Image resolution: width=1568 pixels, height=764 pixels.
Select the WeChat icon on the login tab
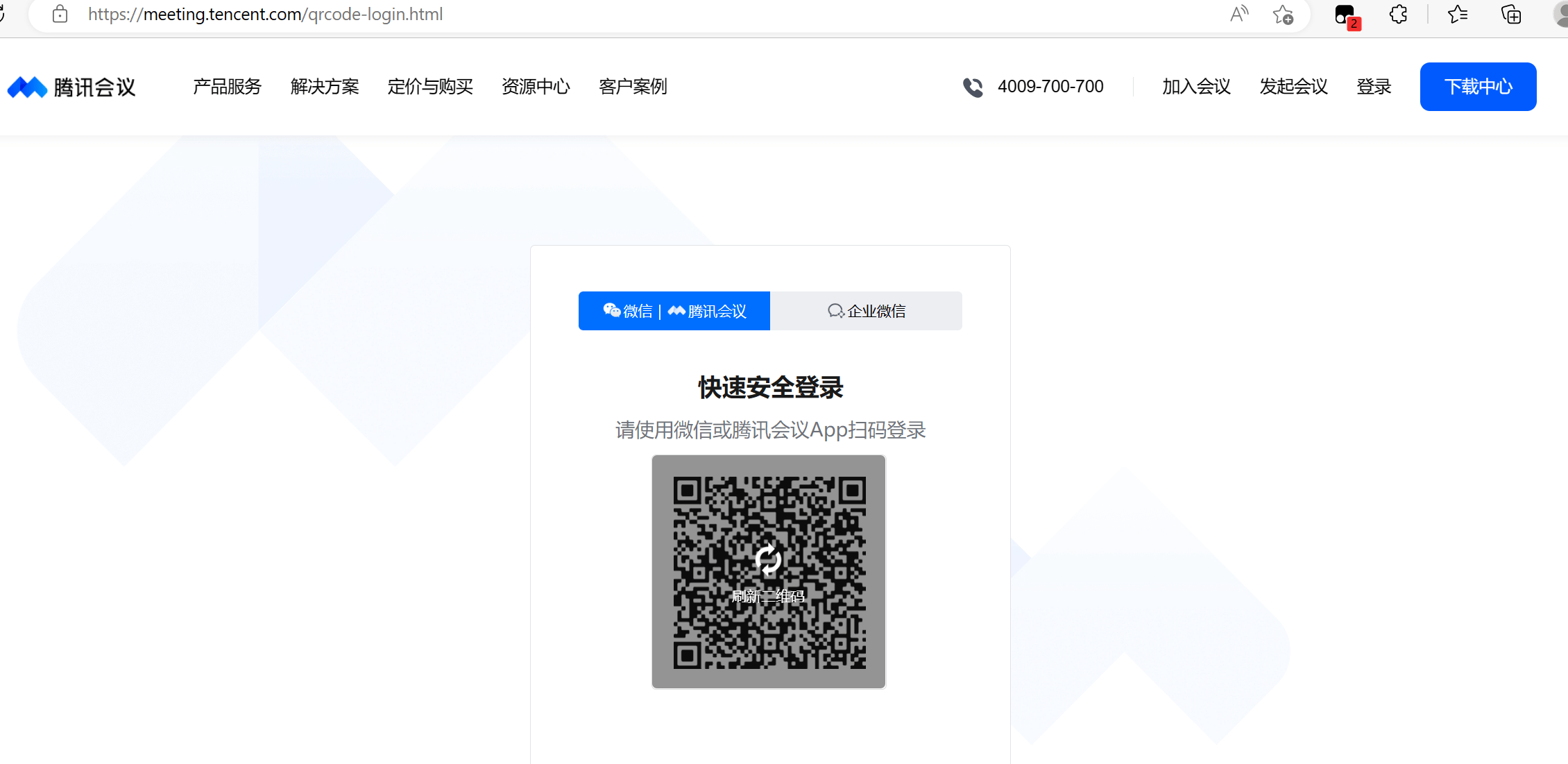point(612,310)
